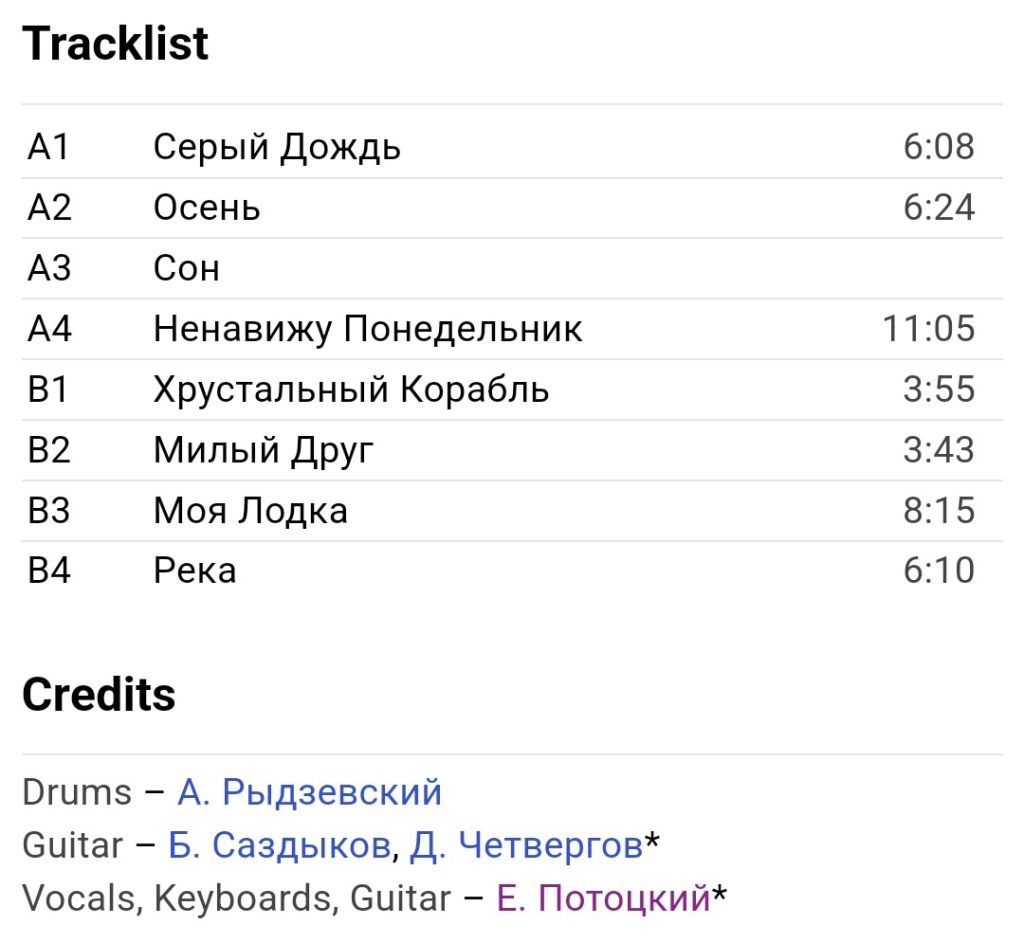Click the Tracklist heading
1024x943 pixels.
click(x=116, y=44)
